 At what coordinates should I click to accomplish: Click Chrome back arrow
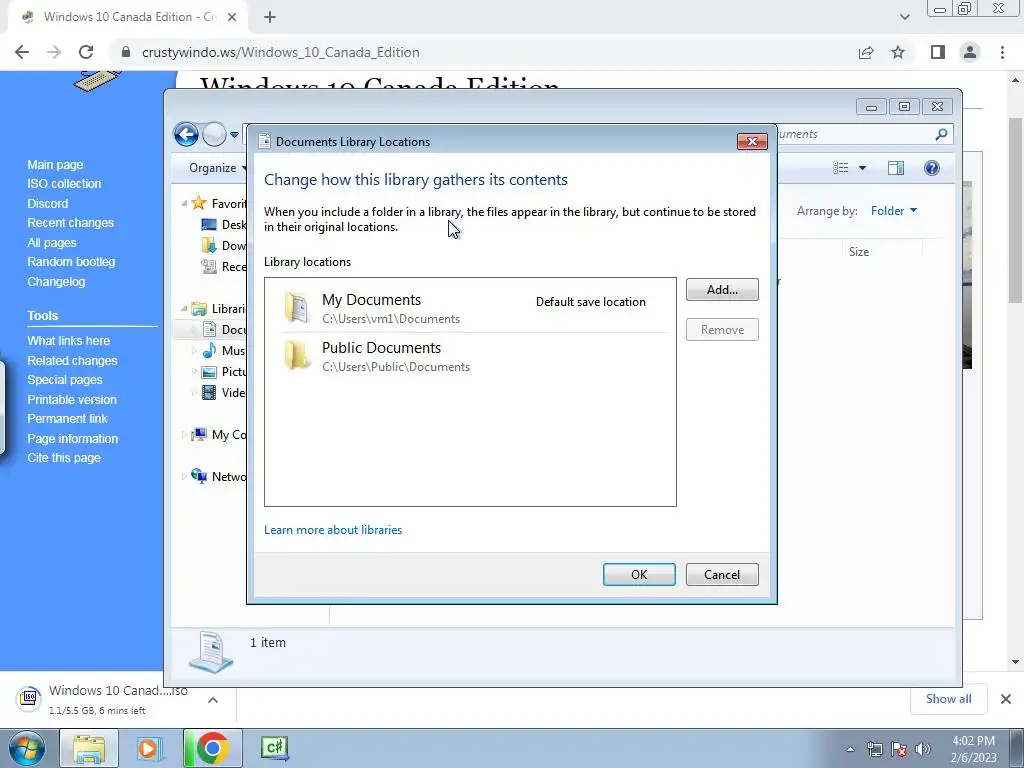tap(22, 52)
